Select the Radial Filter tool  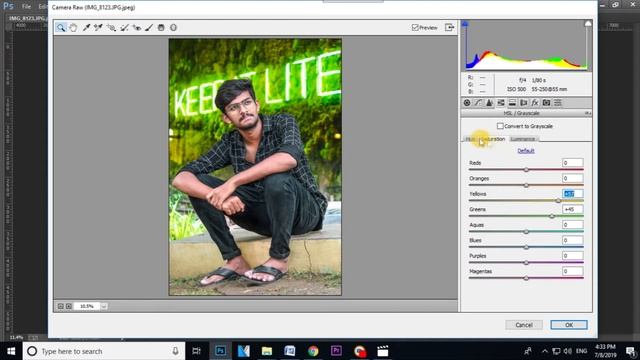(x=173, y=27)
